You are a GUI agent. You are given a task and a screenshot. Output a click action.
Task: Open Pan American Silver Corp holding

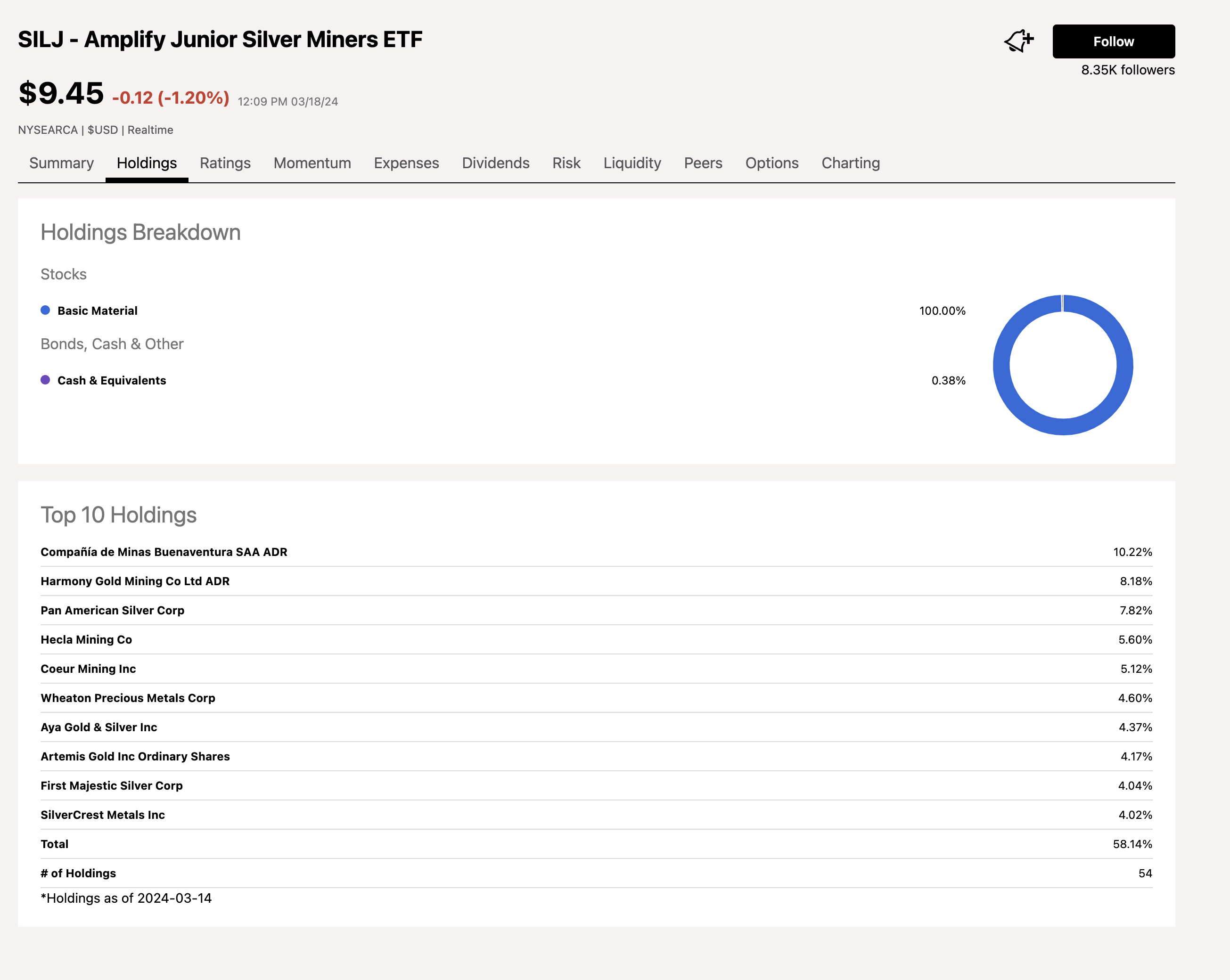pos(112,610)
